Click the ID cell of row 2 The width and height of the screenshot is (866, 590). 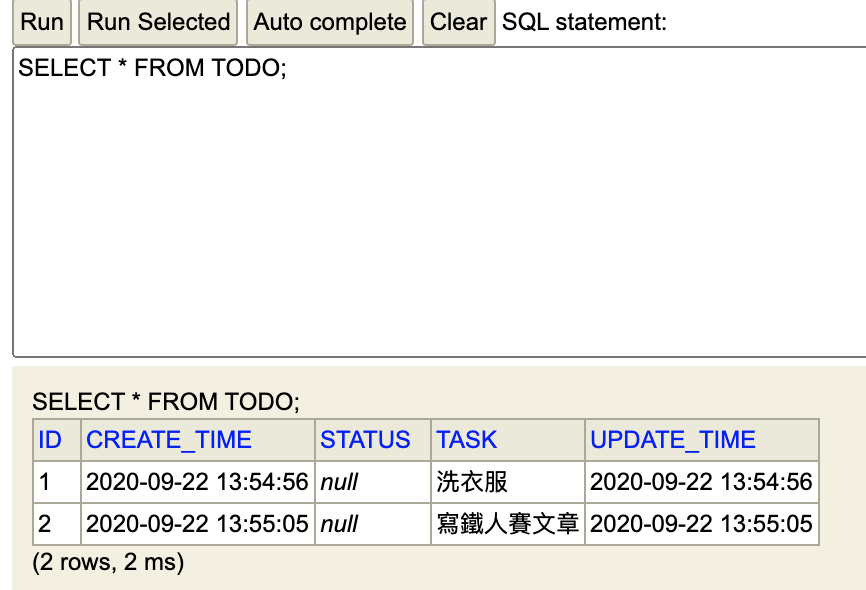pyautogui.click(x=57, y=524)
